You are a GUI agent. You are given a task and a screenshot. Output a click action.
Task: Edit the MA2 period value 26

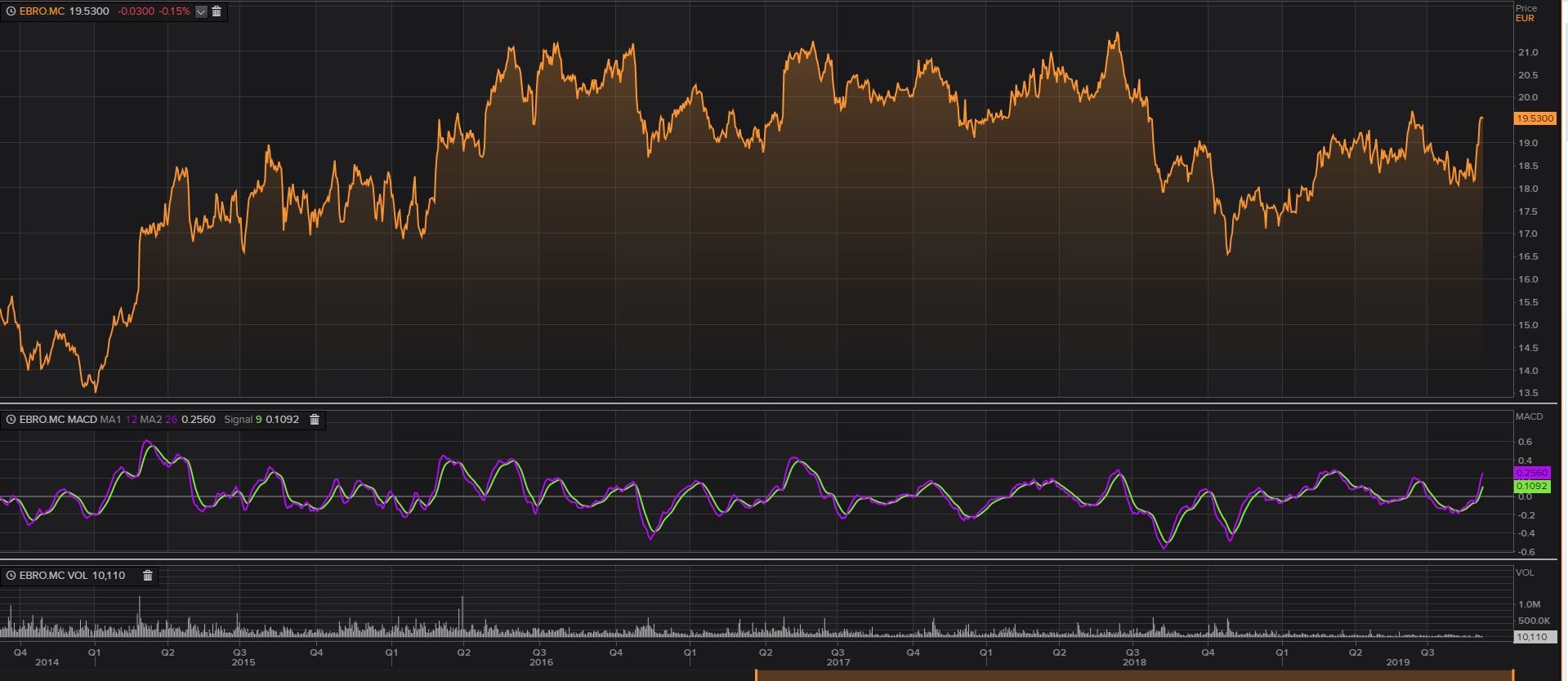(x=171, y=420)
